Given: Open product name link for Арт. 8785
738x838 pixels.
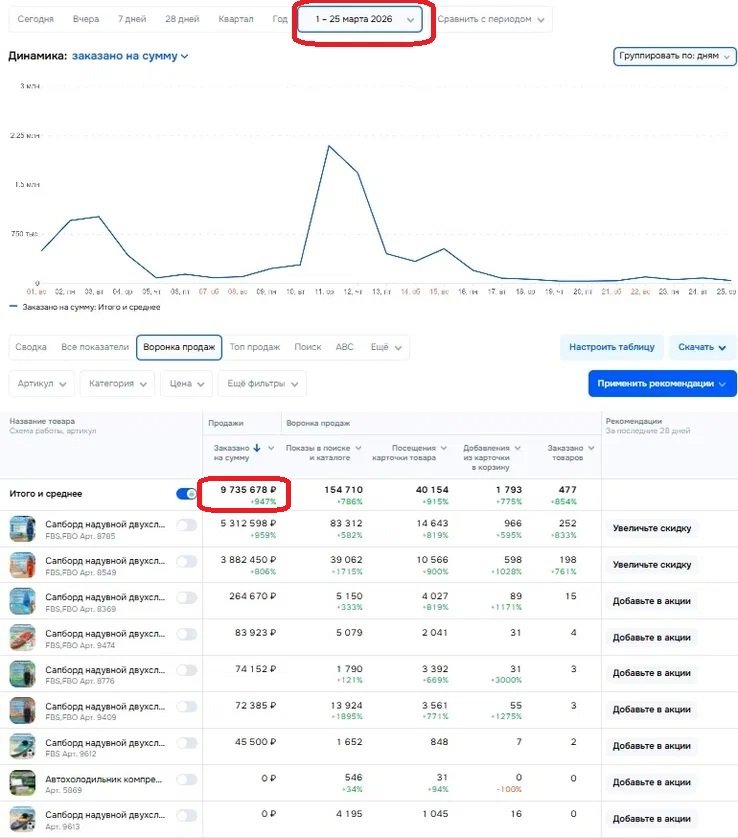Looking at the screenshot, I should 105,524.
